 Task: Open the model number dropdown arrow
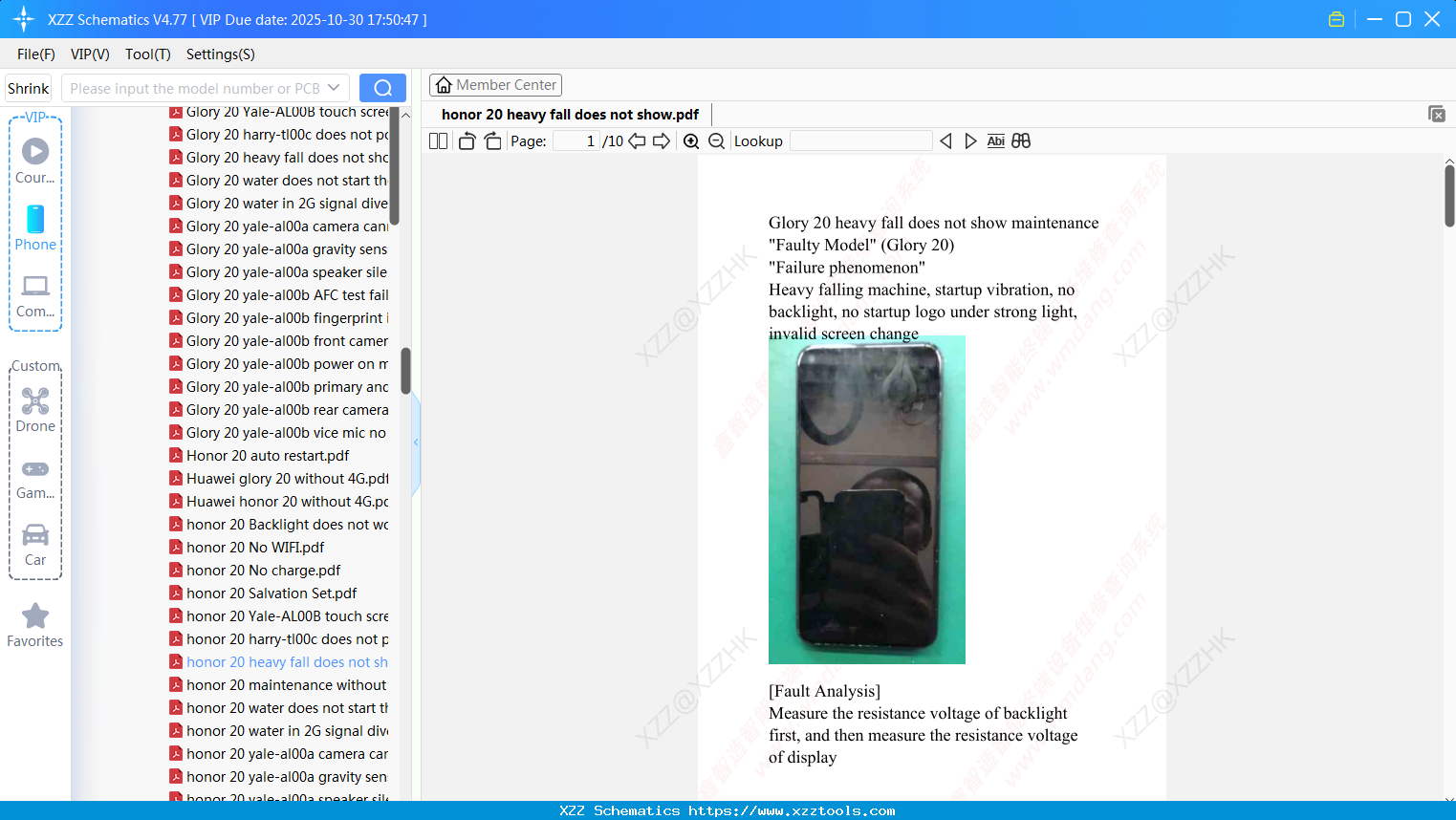(334, 88)
